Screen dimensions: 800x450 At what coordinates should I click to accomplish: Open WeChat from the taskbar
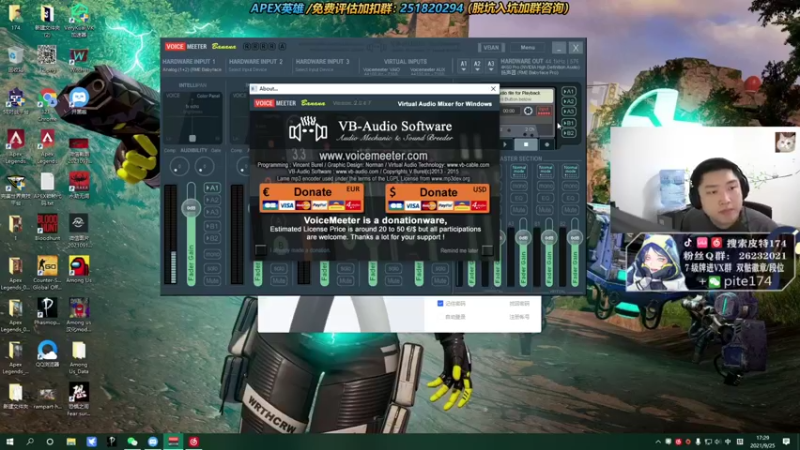tap(132, 442)
